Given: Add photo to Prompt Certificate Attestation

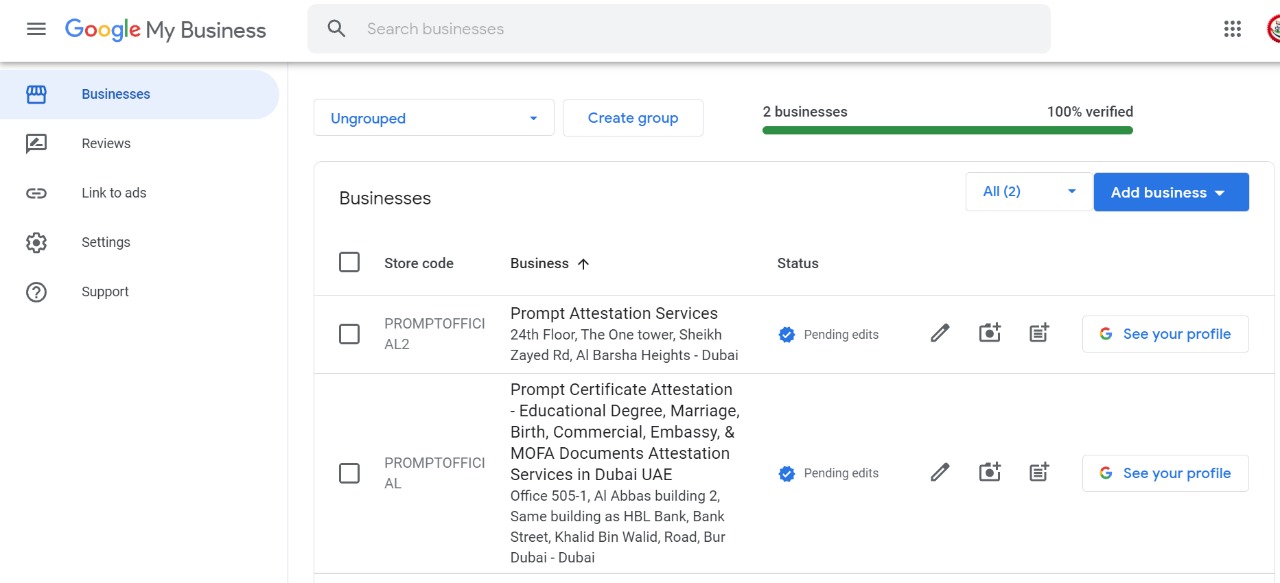Looking at the screenshot, I should 990,472.
